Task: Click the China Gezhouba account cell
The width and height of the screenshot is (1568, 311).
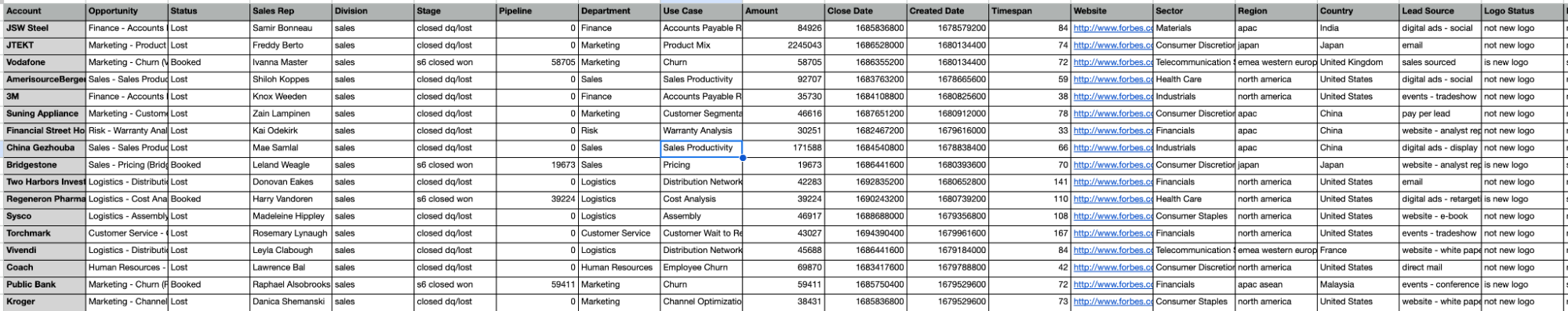Action: [x=44, y=148]
